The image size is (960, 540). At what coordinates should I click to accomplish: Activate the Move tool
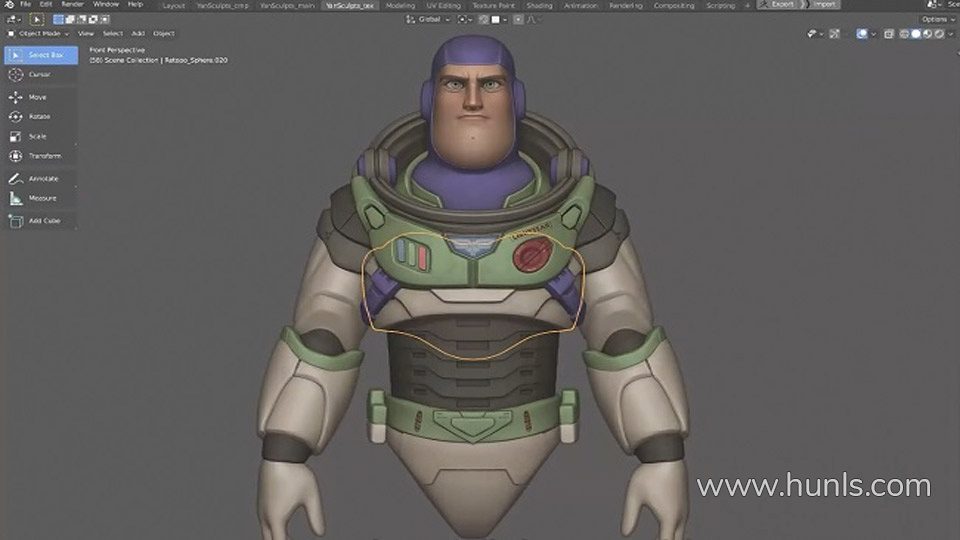41,97
